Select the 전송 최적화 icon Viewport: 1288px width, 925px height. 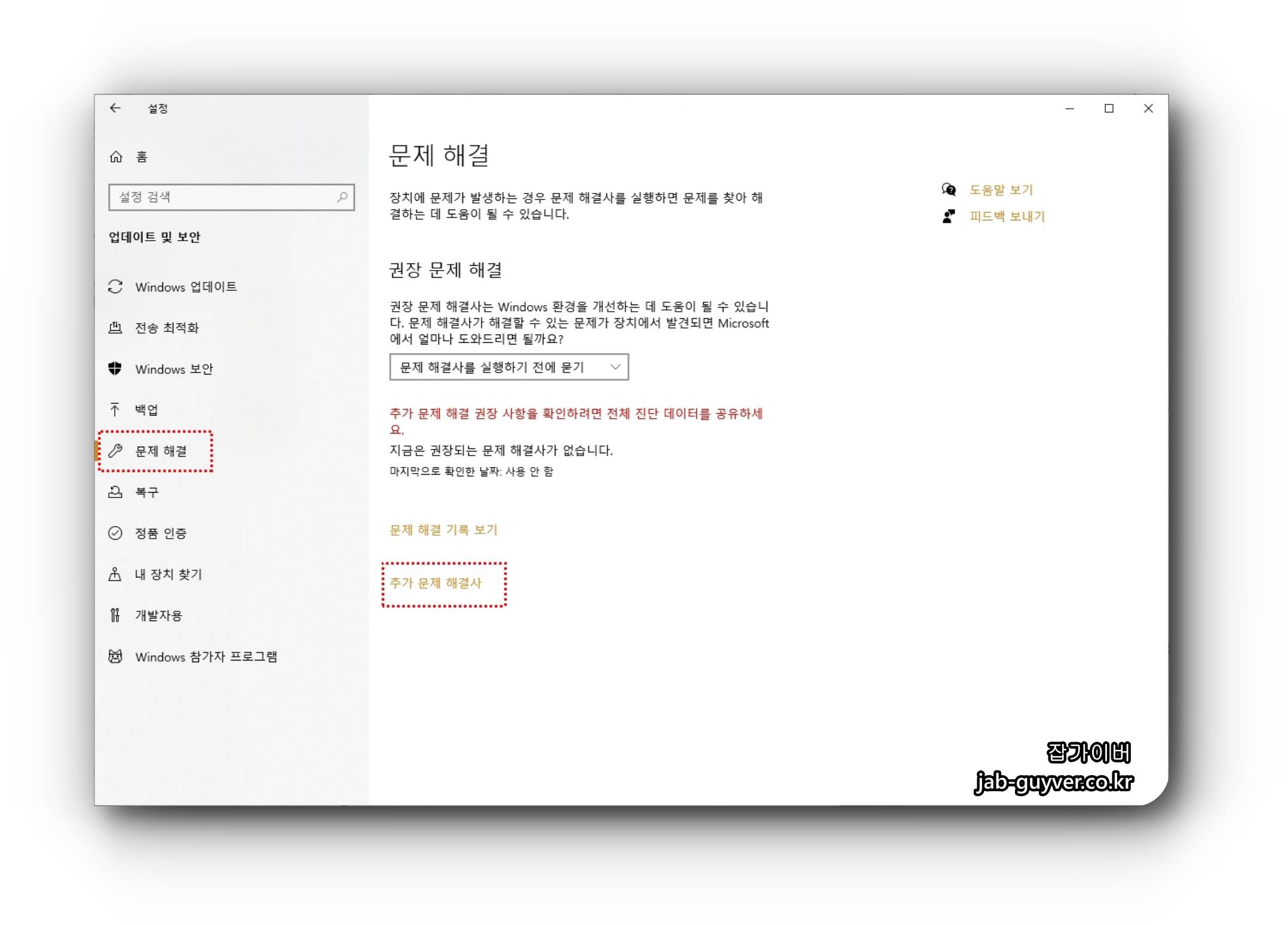(x=115, y=328)
